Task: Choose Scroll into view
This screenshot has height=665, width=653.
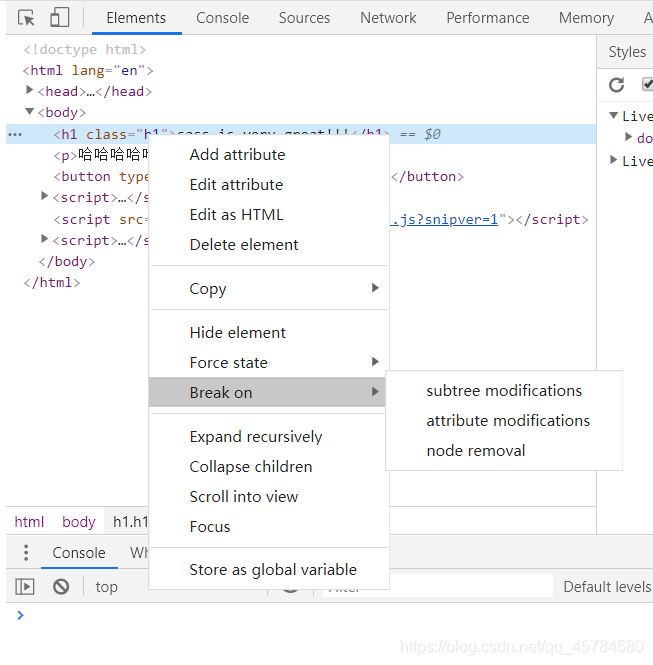Action: (x=268, y=497)
